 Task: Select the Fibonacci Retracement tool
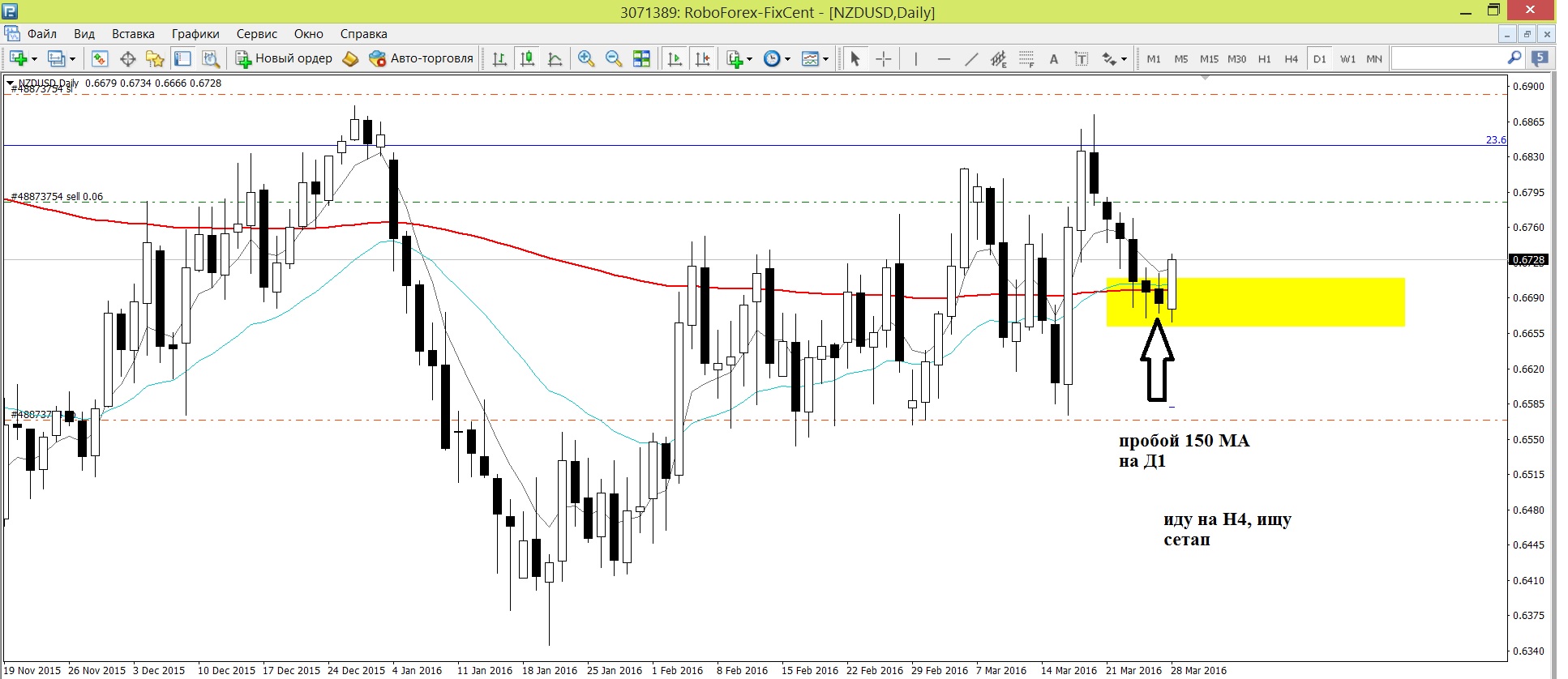pyautogui.click(x=1026, y=58)
